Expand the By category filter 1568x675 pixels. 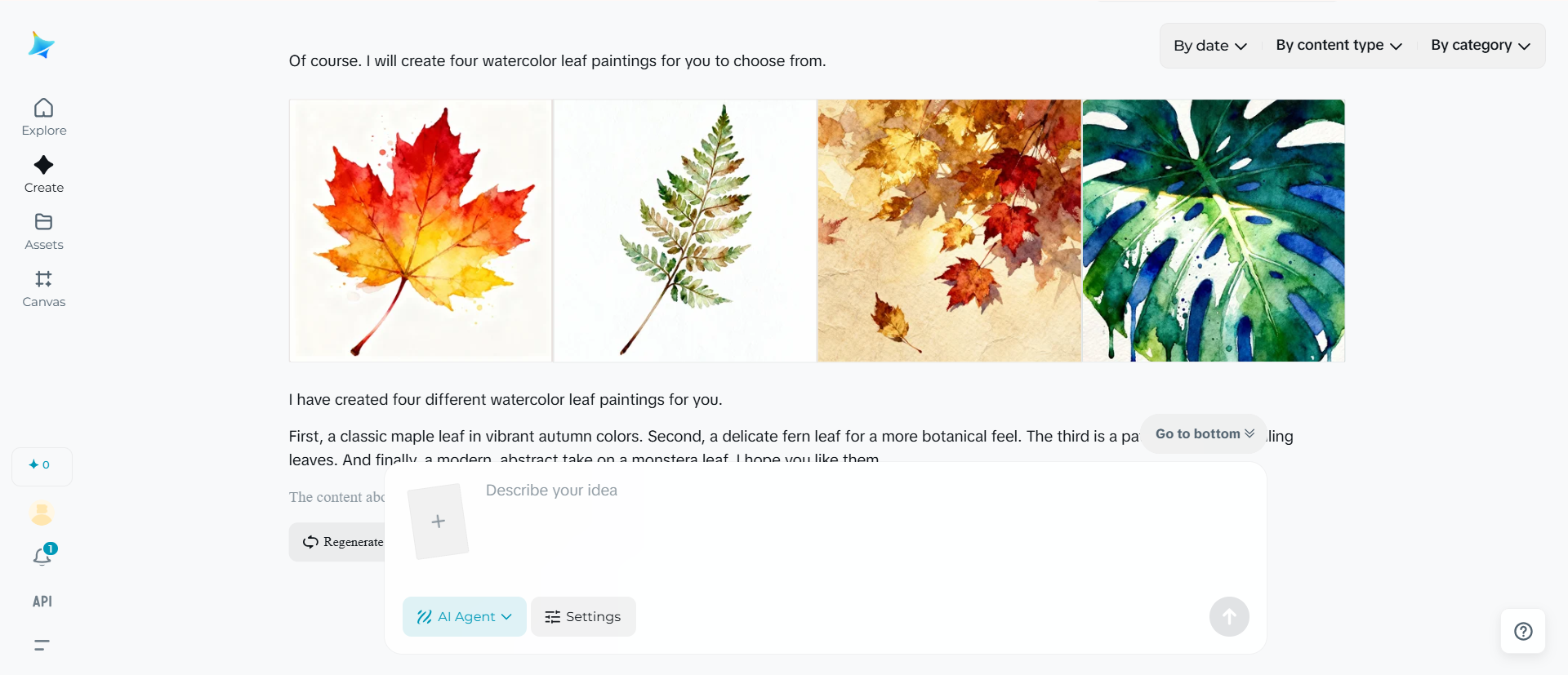pos(1480,46)
